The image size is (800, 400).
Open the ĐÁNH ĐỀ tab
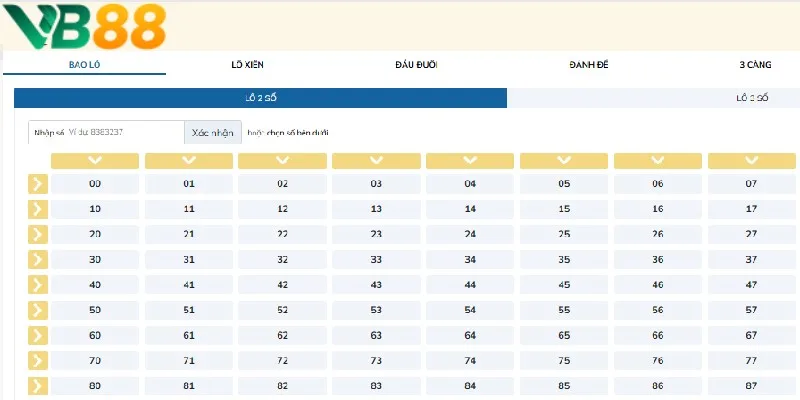point(589,65)
